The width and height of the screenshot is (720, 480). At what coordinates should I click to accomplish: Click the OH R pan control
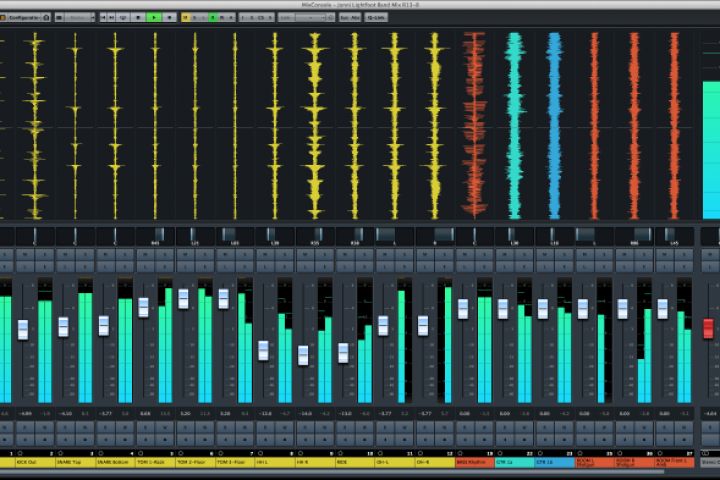(435, 236)
